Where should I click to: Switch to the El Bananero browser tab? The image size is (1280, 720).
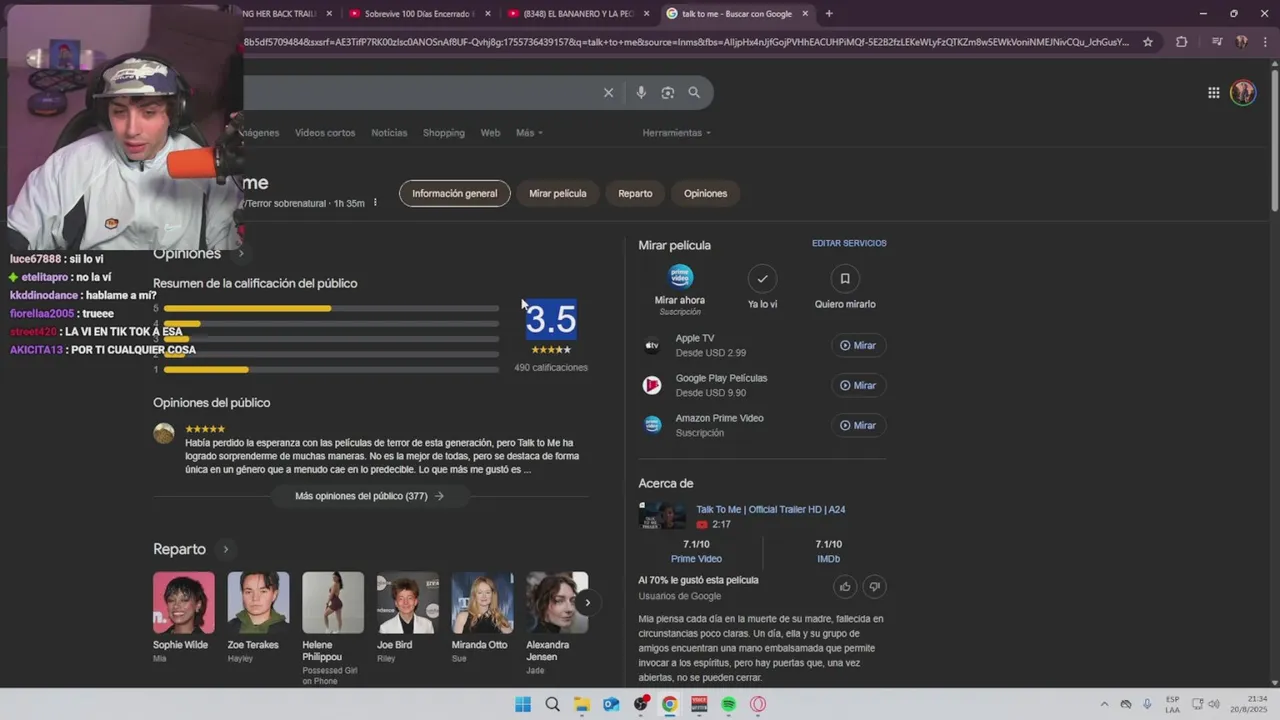[577, 14]
